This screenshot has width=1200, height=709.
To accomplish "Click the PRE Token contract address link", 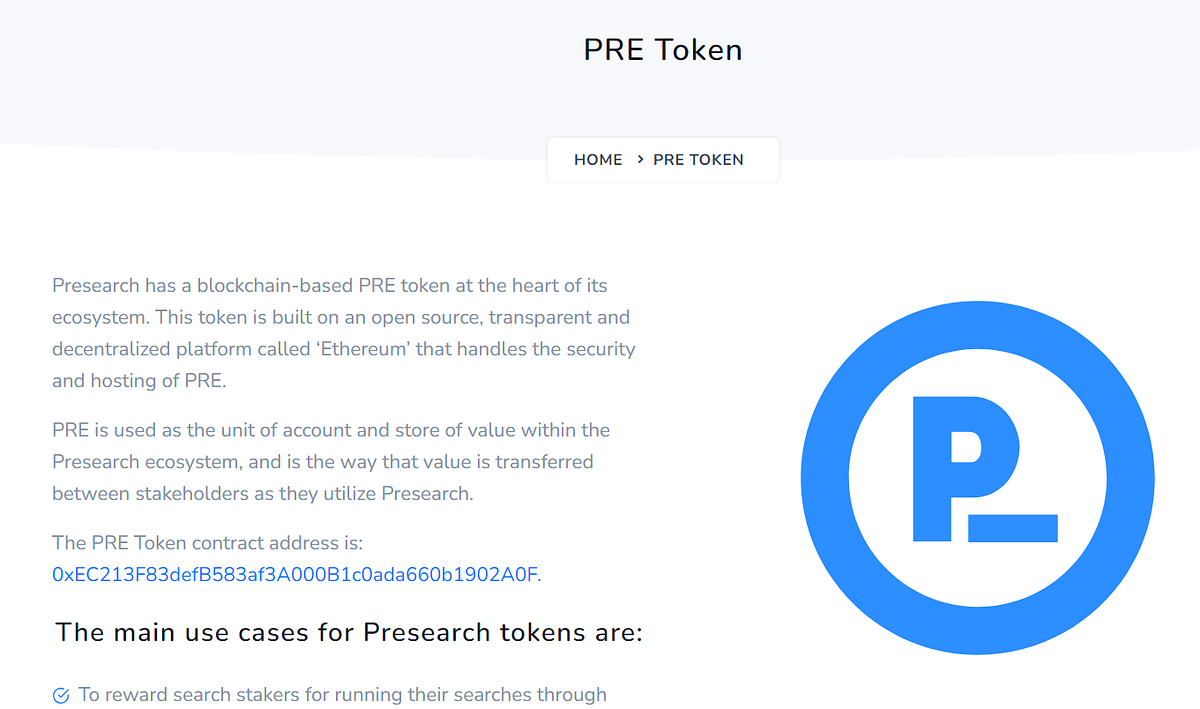I will click(294, 574).
